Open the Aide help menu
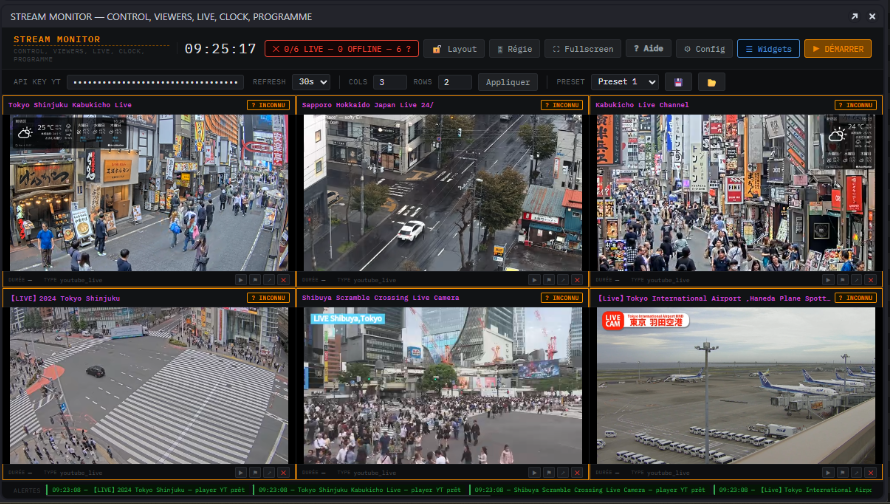The image size is (890, 504). tap(648, 49)
